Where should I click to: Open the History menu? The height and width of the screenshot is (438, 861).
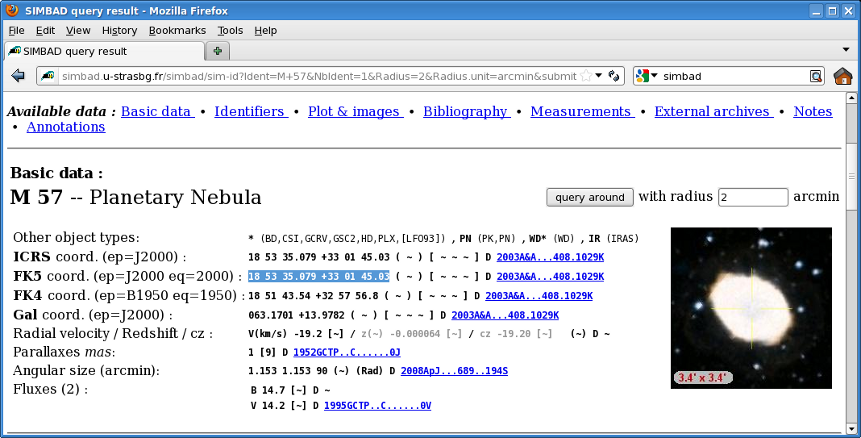(x=119, y=30)
